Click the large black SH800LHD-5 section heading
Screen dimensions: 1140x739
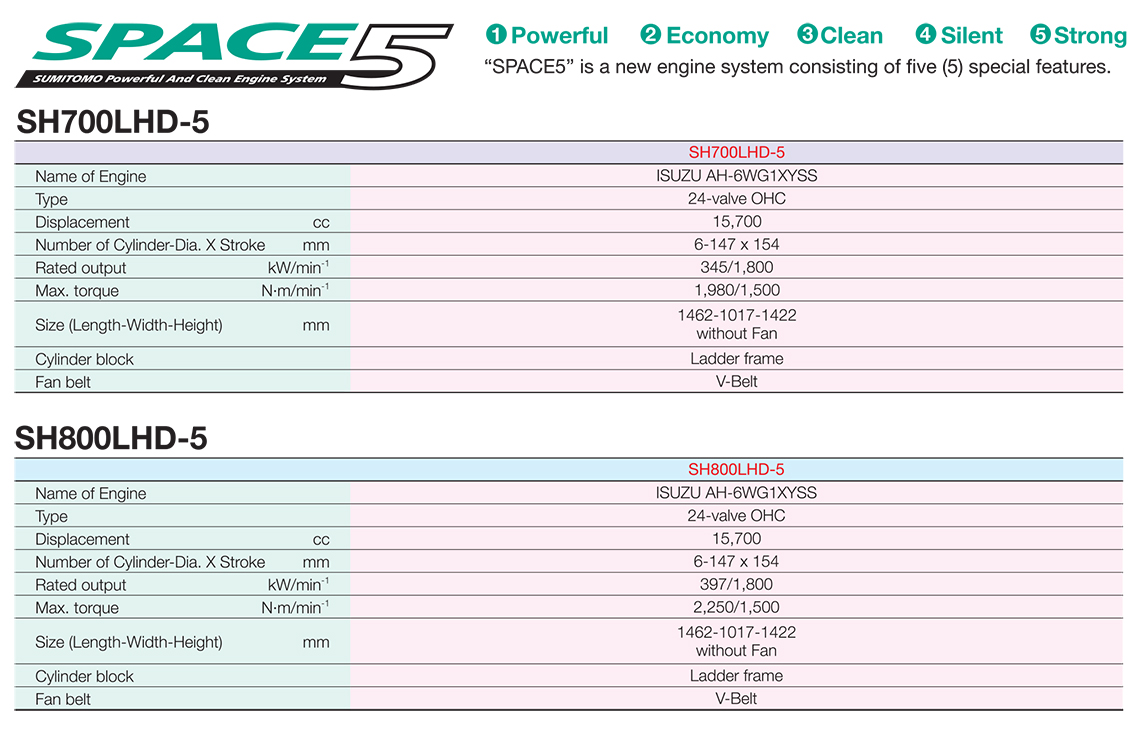pos(112,438)
